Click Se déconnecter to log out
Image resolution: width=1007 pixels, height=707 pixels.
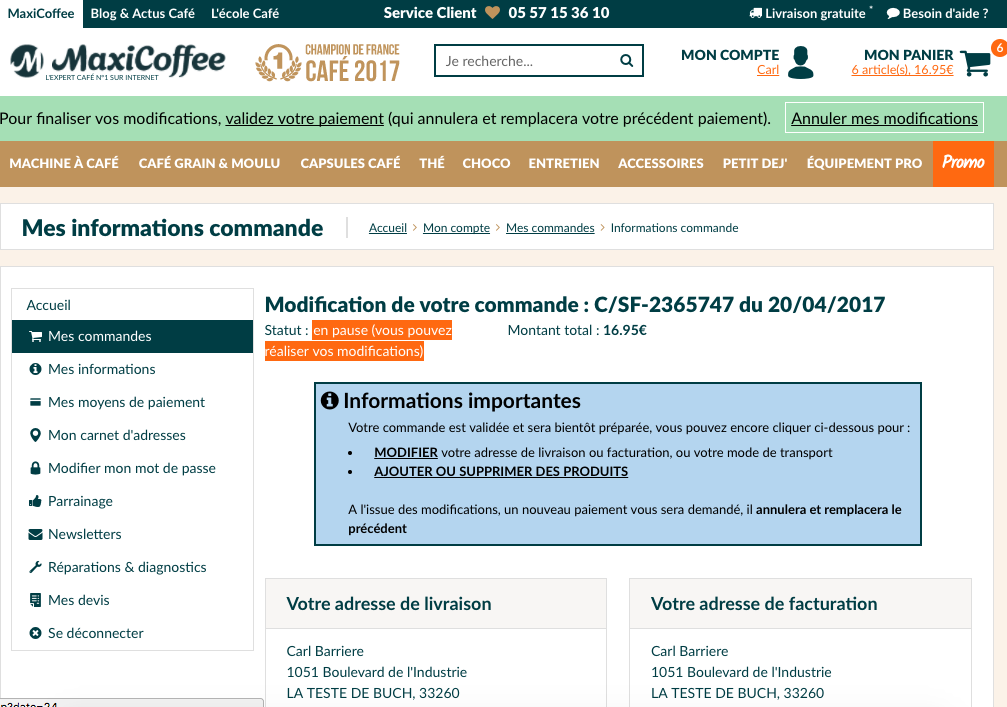click(133, 633)
